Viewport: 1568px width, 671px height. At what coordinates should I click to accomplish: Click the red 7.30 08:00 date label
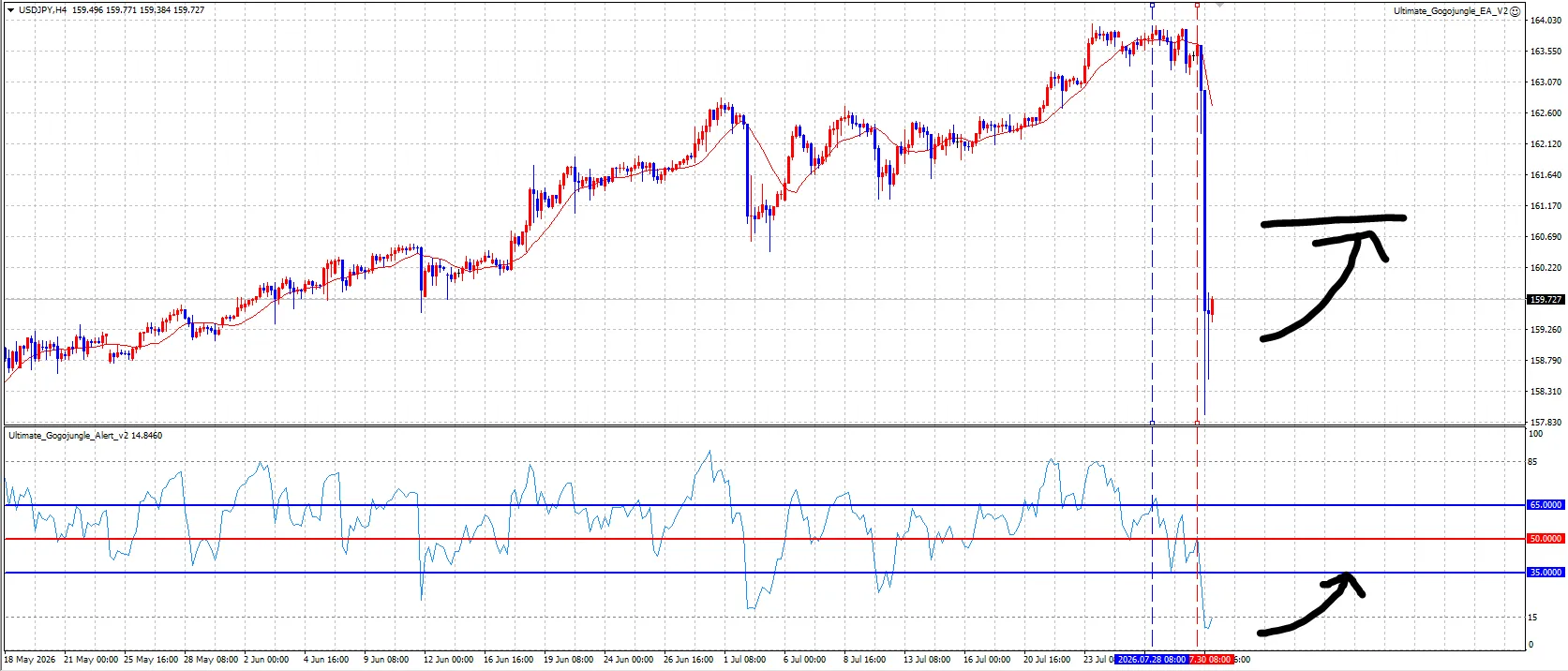click(1211, 660)
